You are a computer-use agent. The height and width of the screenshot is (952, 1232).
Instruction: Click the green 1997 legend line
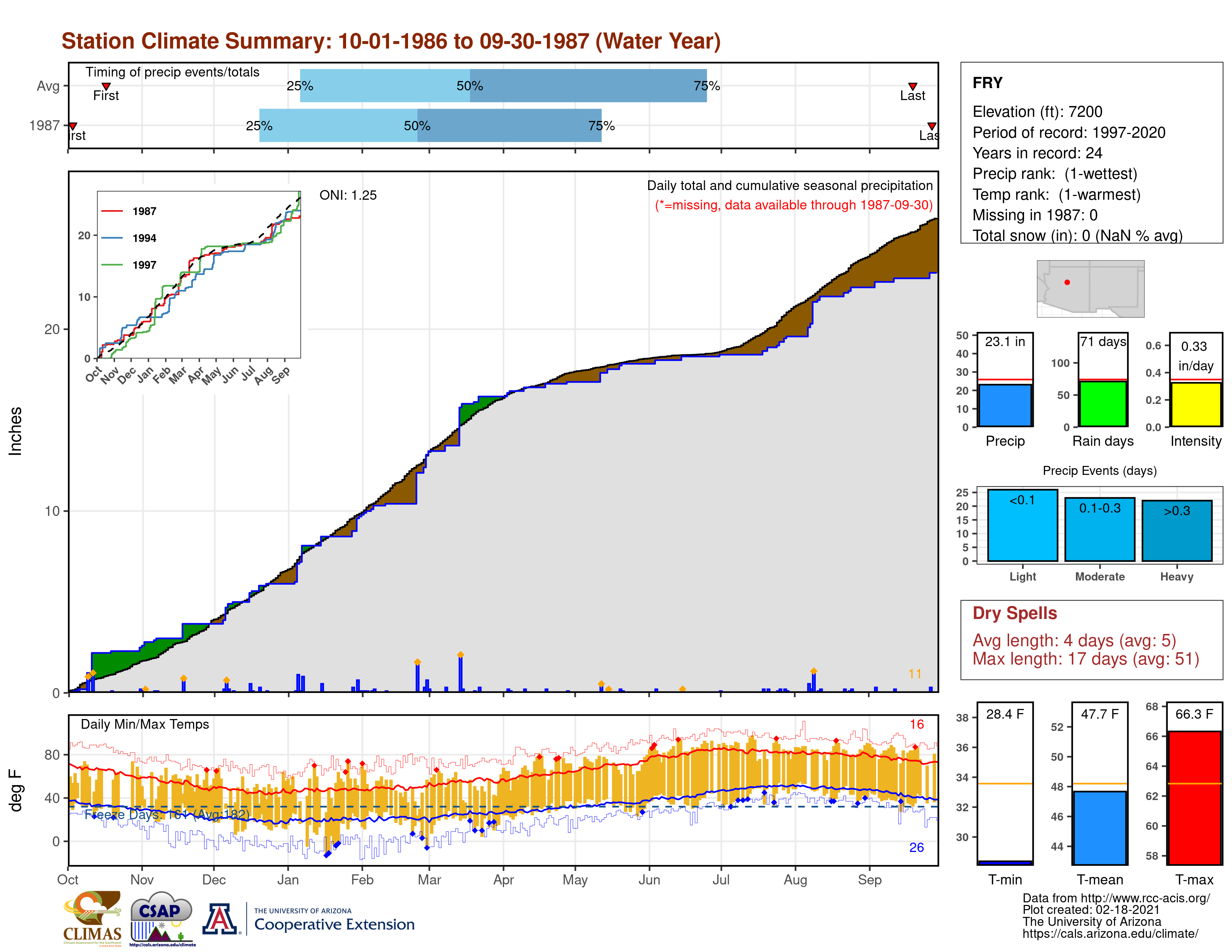pos(112,265)
